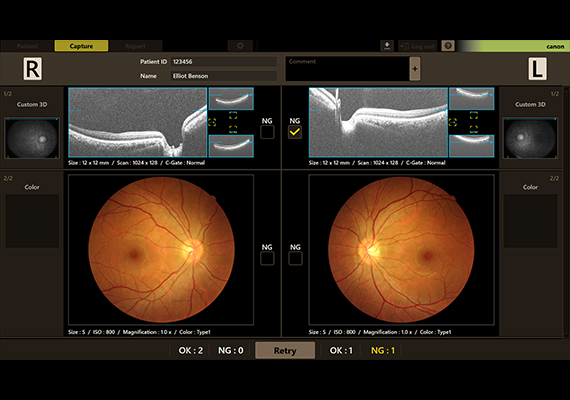Uncheck the NG box for left eye OCT
Screen dimensions: 570x400
click(295, 132)
